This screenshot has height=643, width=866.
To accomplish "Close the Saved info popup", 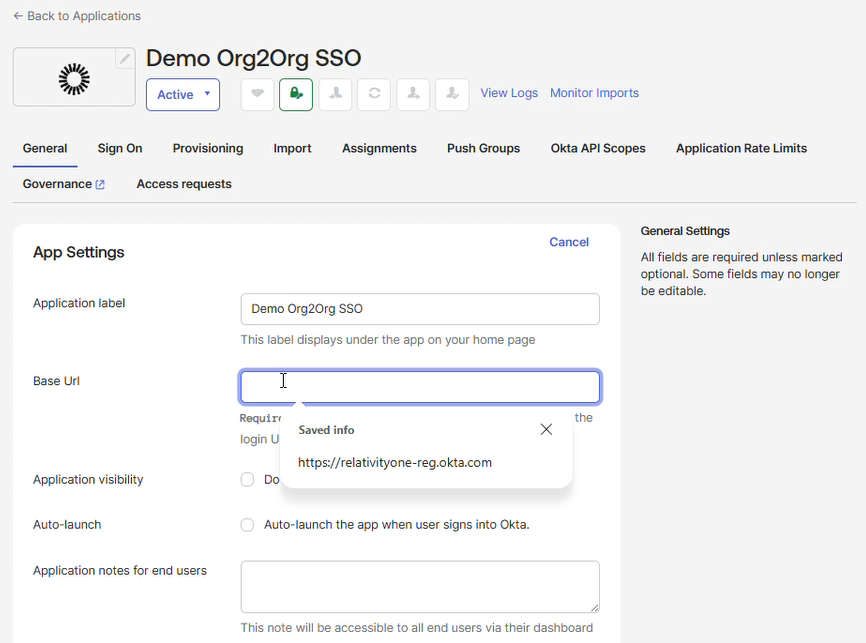I will point(546,429).
